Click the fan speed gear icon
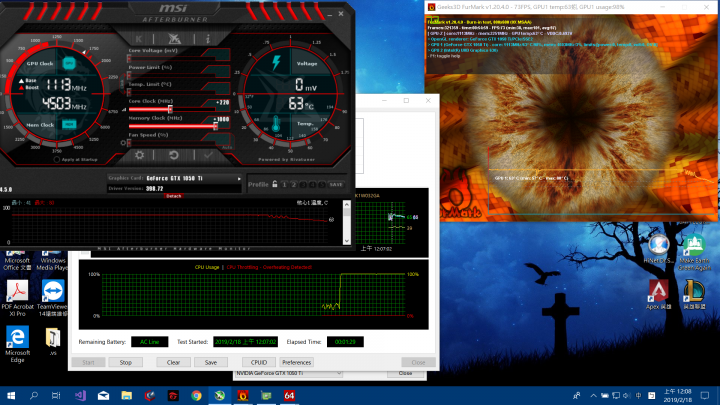 [x=124, y=143]
